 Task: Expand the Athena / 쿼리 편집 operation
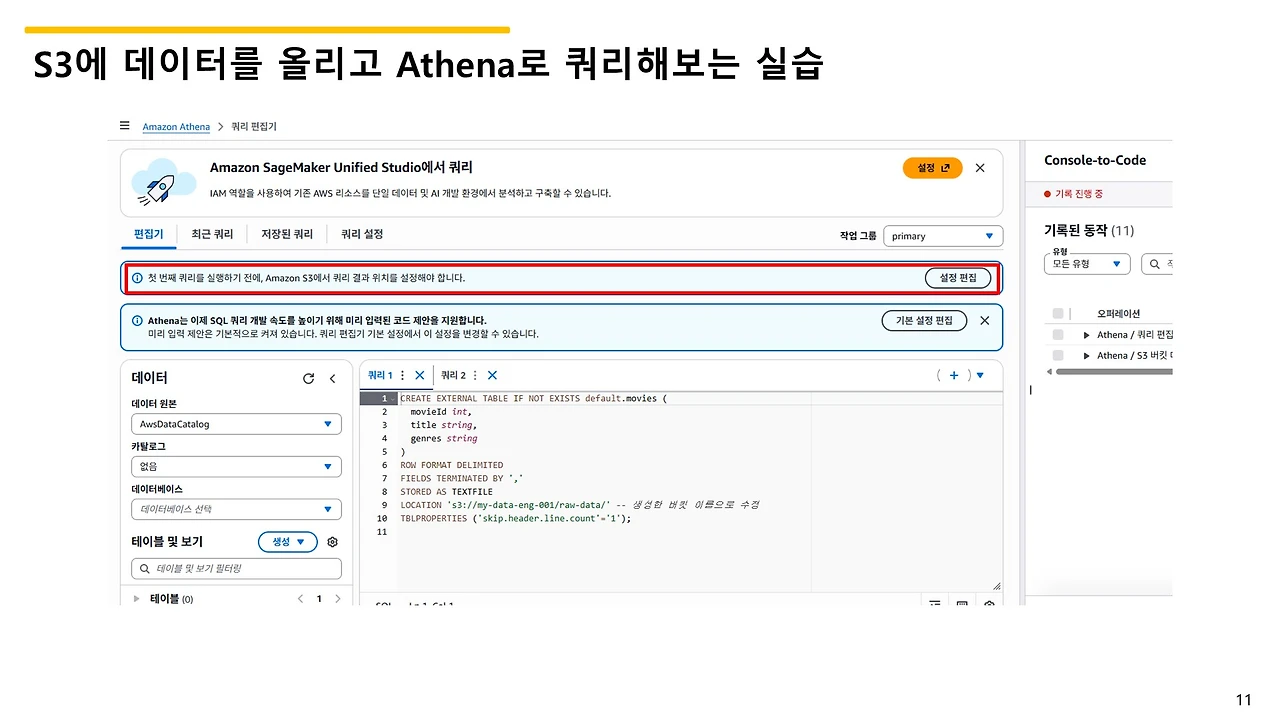pos(1087,335)
